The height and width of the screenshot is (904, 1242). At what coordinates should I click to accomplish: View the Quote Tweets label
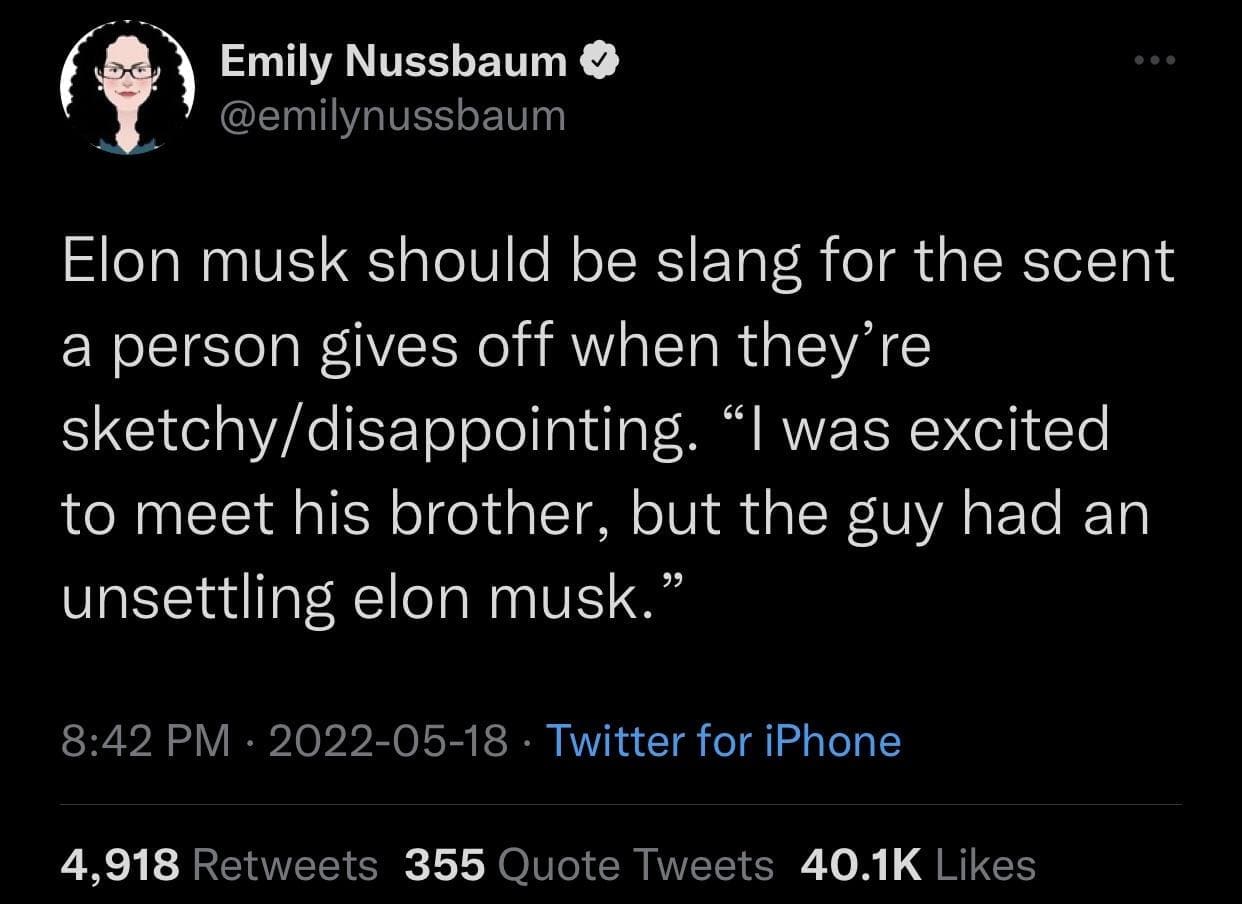[634, 865]
